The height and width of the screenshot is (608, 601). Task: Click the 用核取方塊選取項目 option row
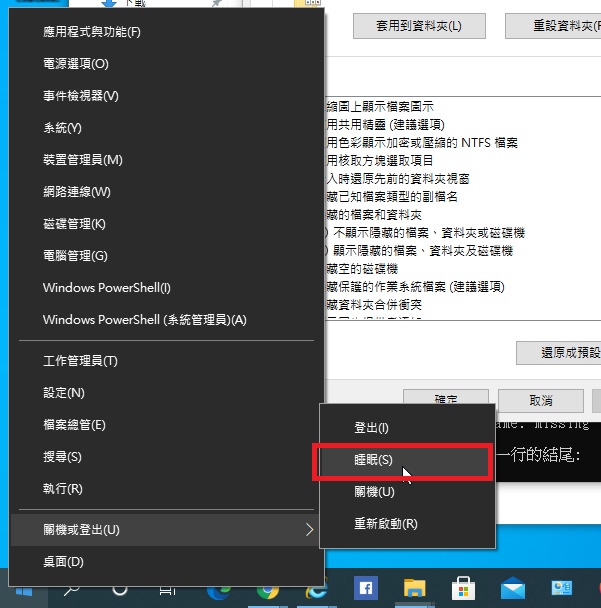380,161
